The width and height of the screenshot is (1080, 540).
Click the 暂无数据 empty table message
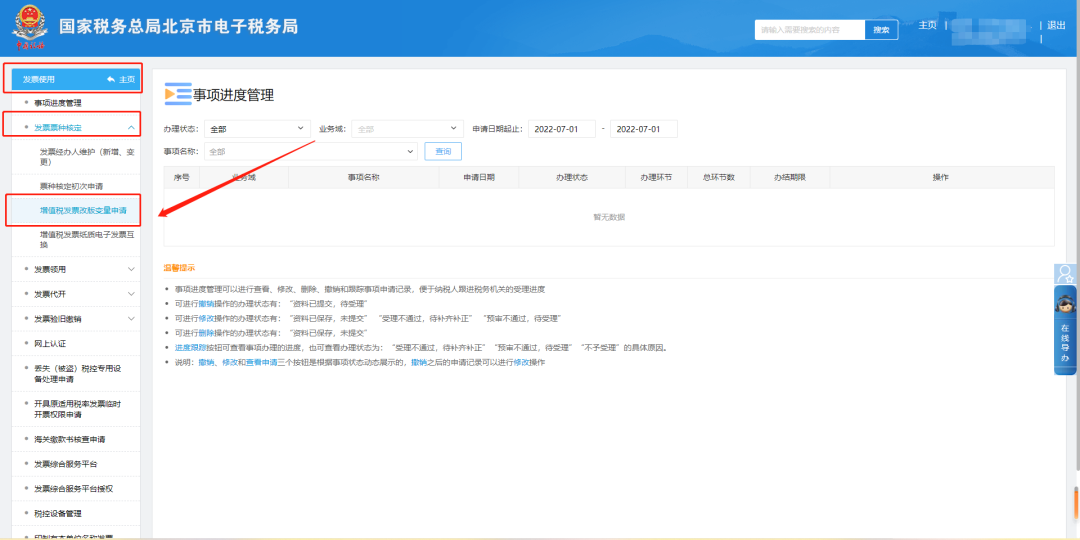point(609,217)
